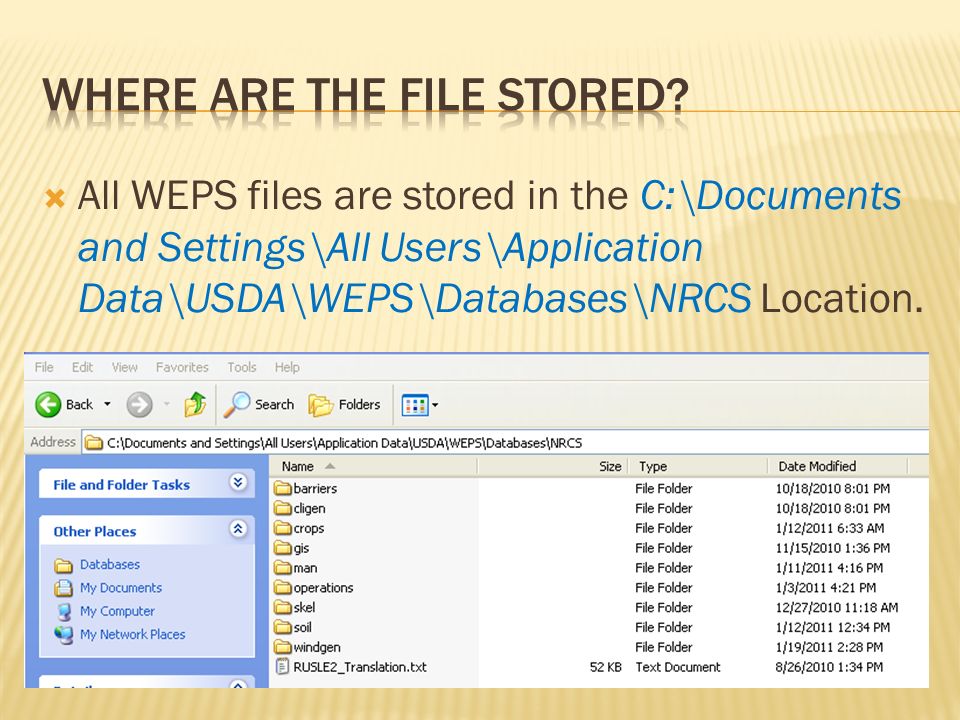The height and width of the screenshot is (720, 960).
Task: Open the Favorites menu
Action: tap(182, 367)
